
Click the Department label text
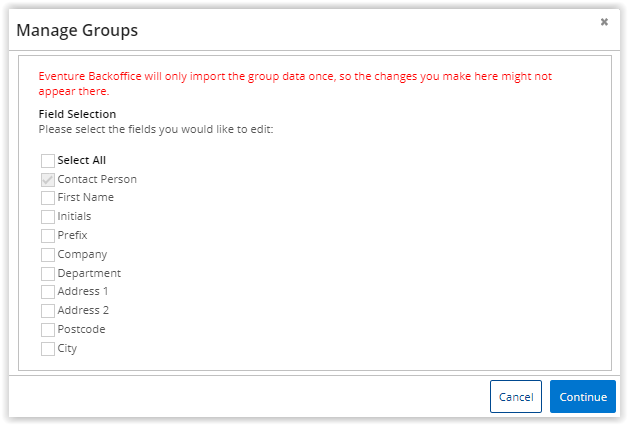tap(89, 274)
